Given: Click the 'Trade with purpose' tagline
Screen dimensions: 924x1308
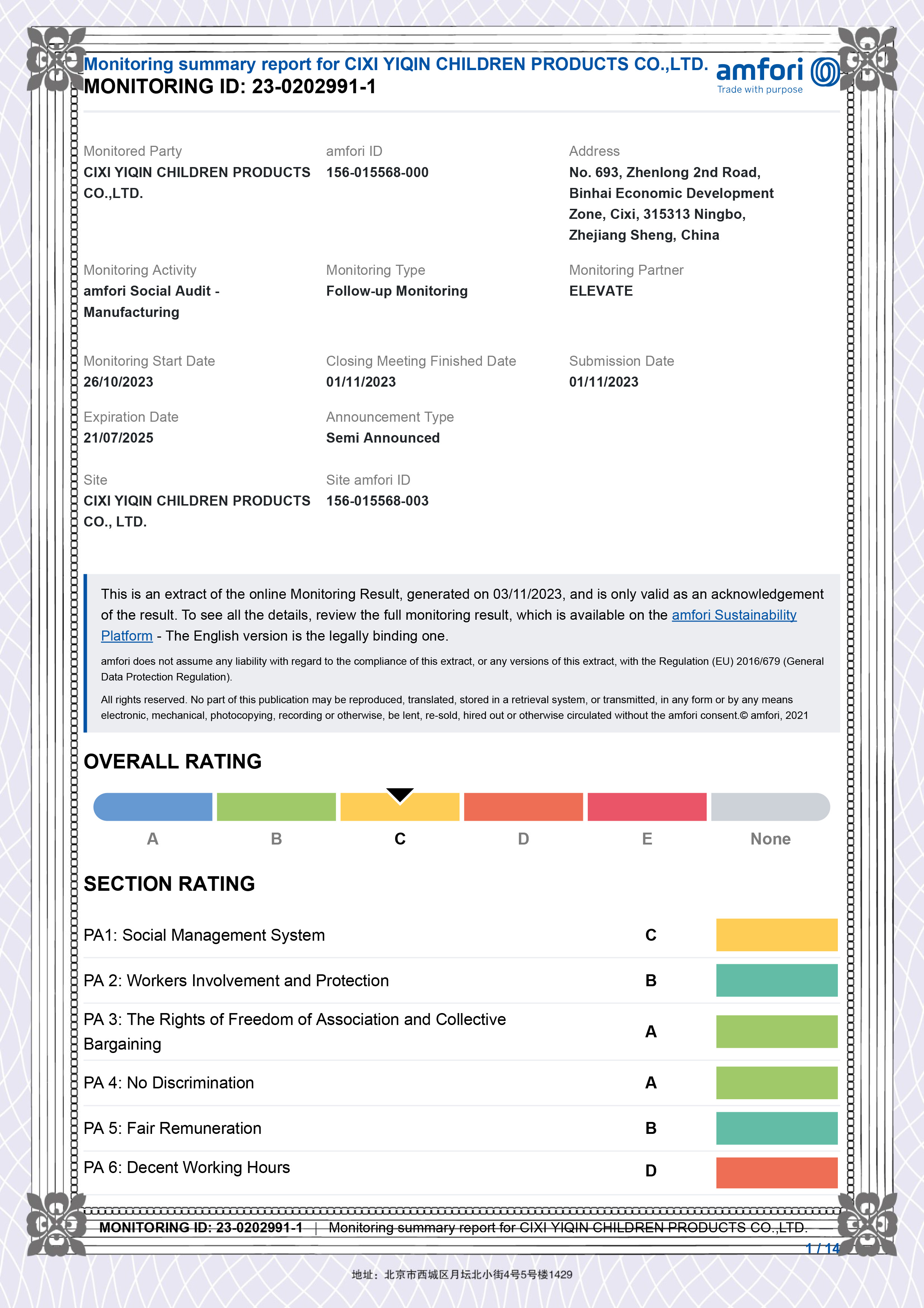Looking at the screenshot, I should click(x=760, y=89).
